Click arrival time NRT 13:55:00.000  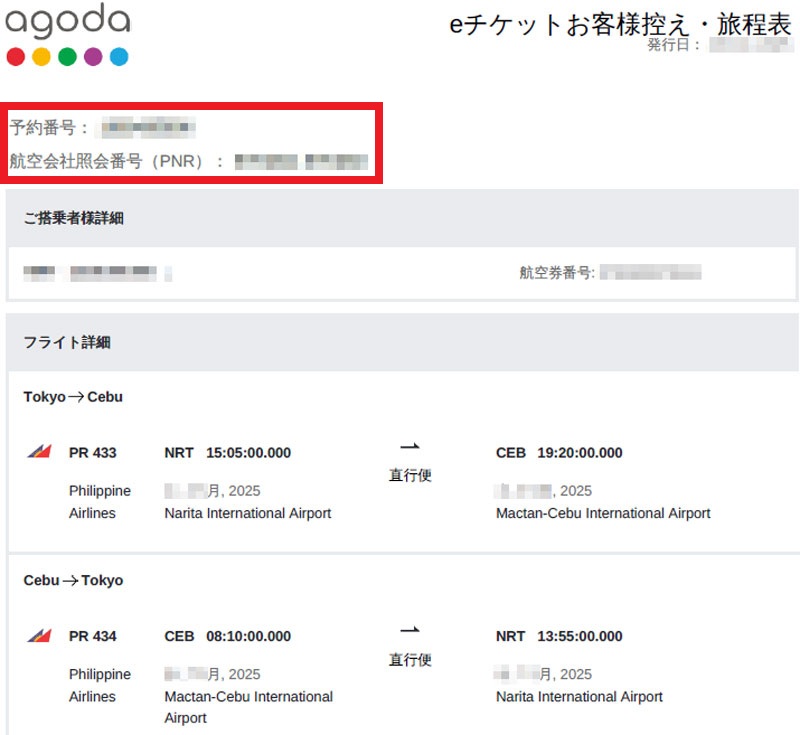[x=559, y=636]
